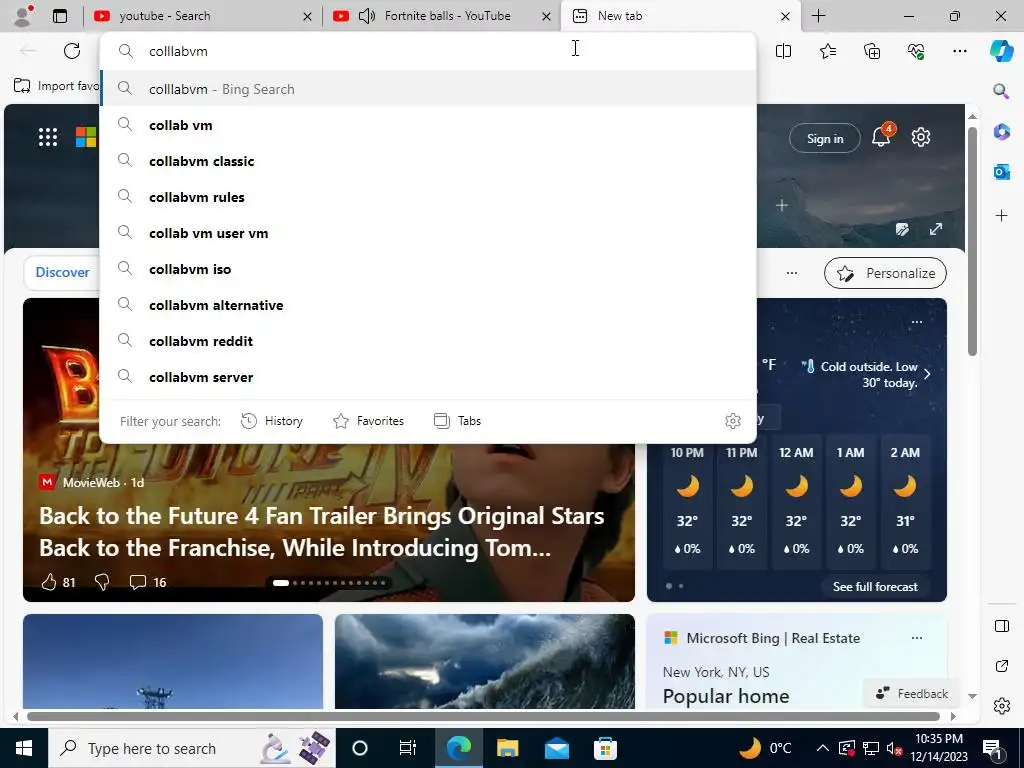The image size is (1024, 768).
Task: Open Outlook in the sidebar
Action: pyautogui.click(x=1002, y=172)
